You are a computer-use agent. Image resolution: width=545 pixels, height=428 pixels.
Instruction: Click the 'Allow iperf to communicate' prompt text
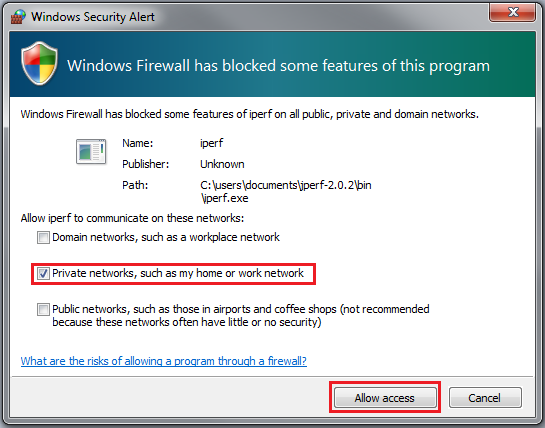pyautogui.click(x=132, y=218)
